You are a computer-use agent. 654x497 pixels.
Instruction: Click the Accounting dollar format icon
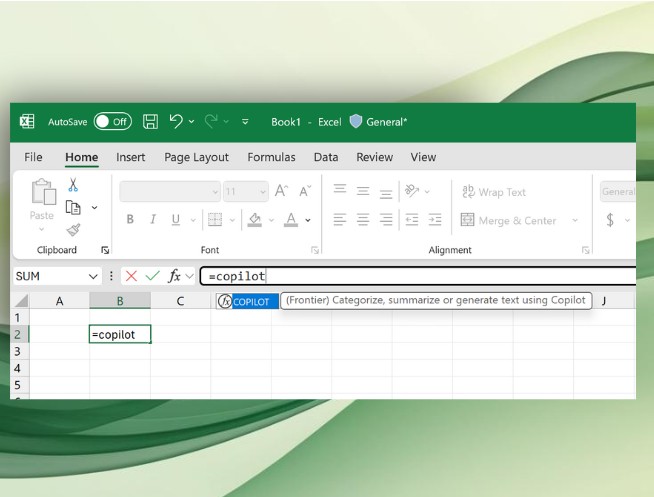coord(610,220)
